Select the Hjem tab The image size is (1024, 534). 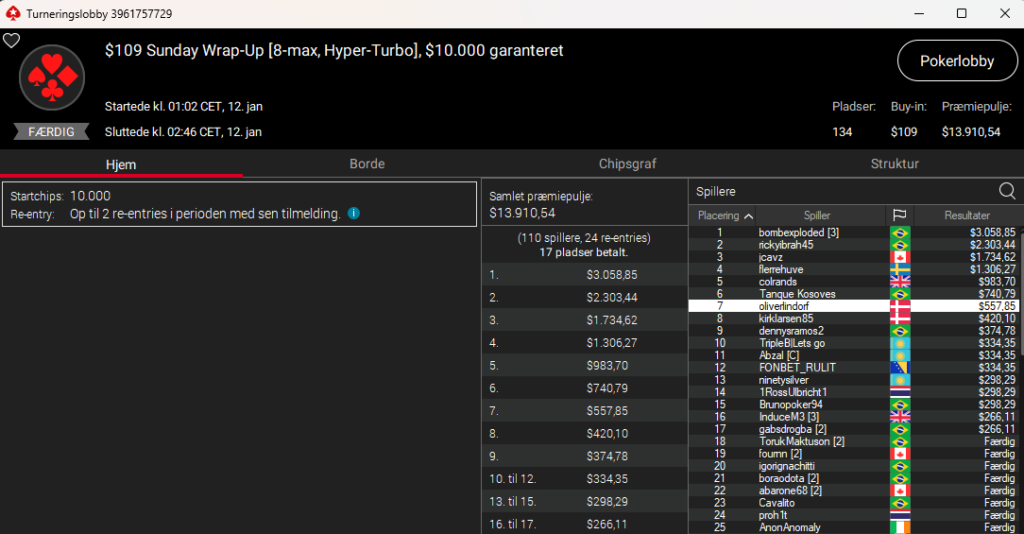click(x=121, y=164)
